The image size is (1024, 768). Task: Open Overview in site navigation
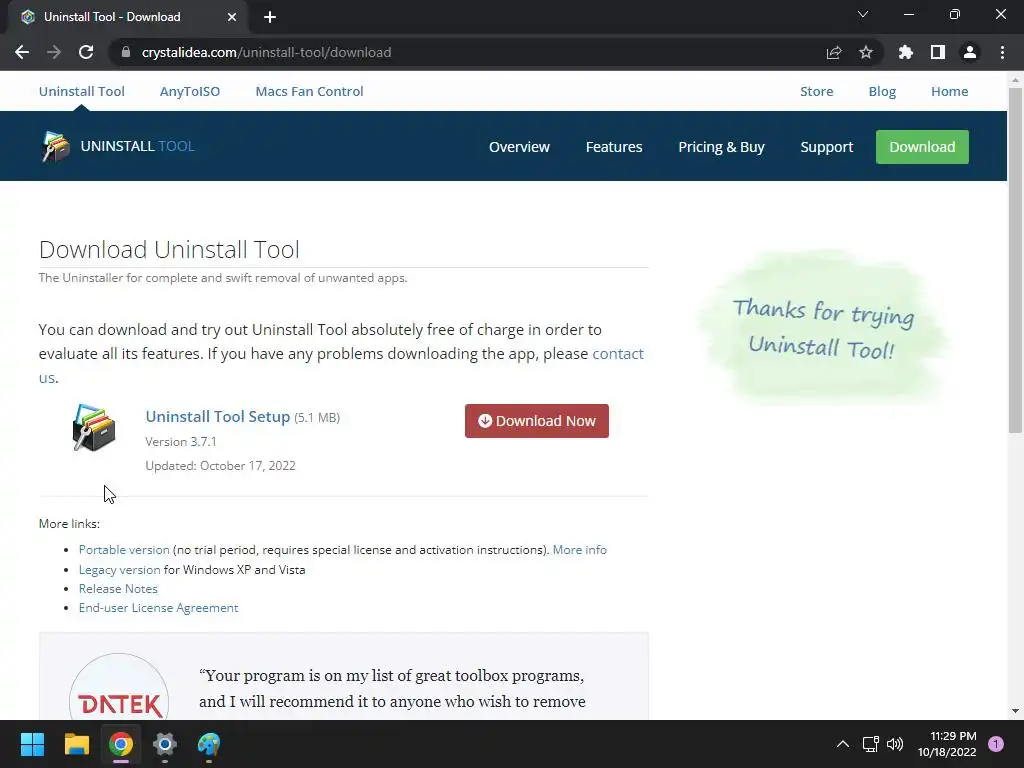point(519,147)
